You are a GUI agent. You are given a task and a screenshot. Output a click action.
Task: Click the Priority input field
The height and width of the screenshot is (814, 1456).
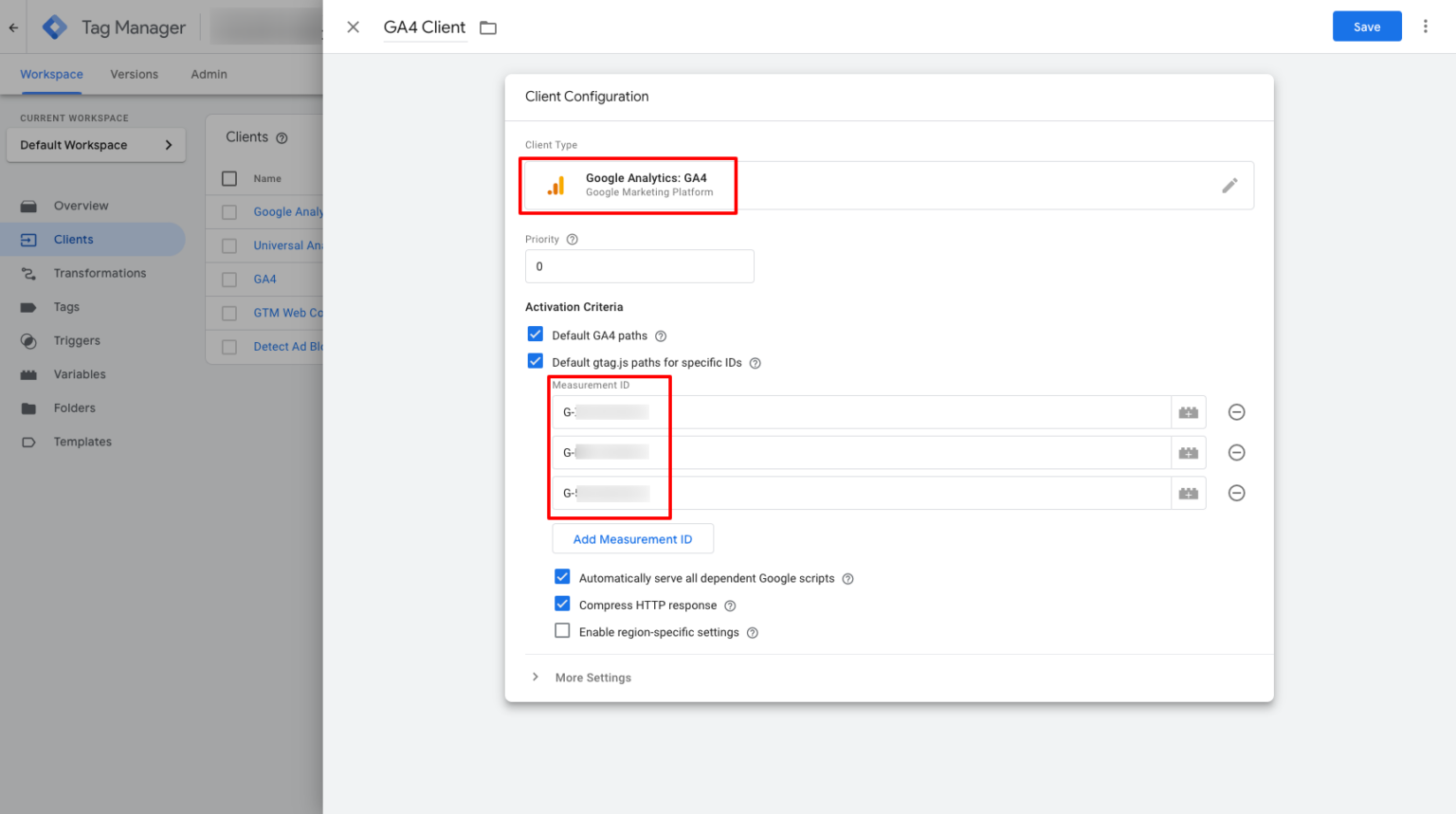(639, 266)
